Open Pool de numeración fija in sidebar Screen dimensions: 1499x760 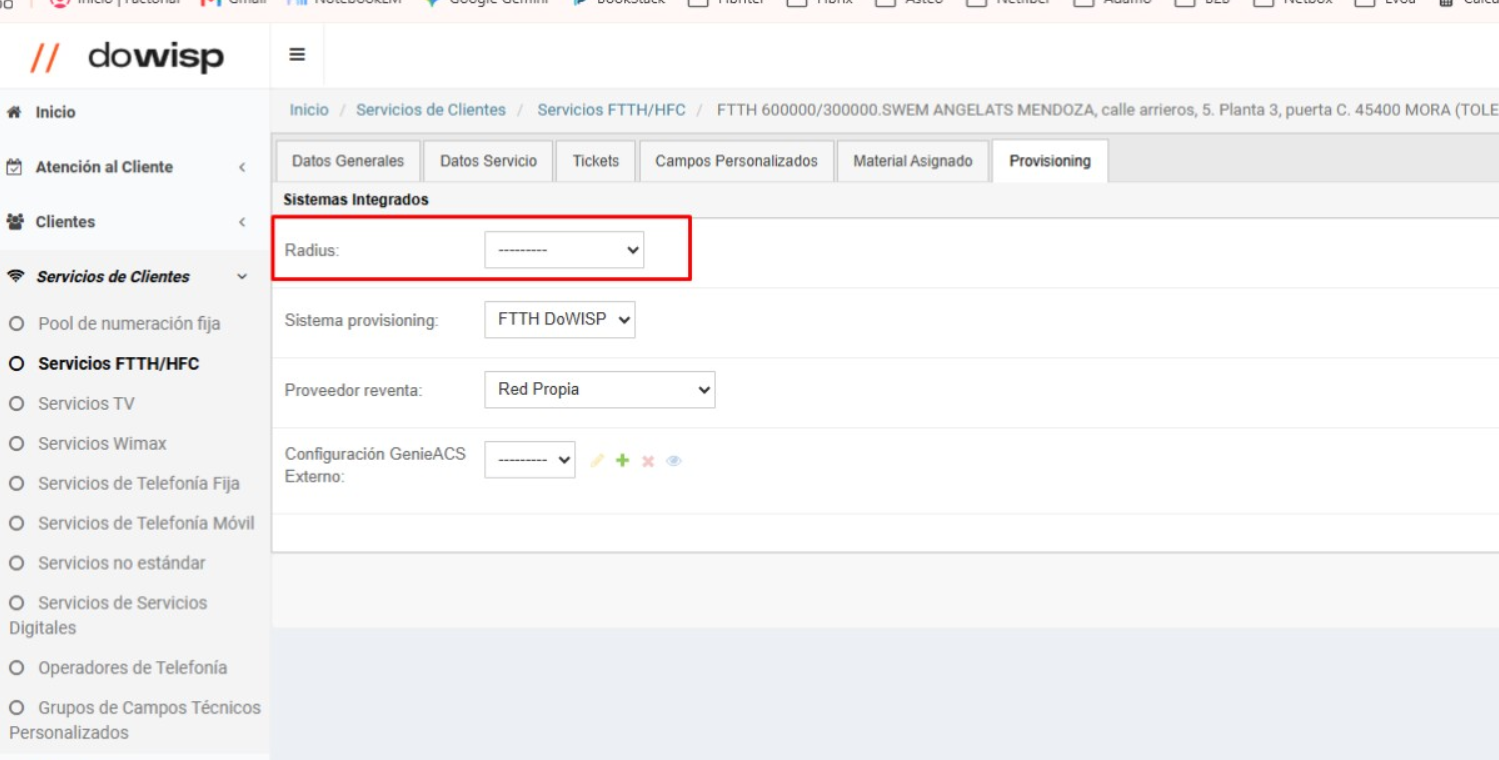(x=129, y=324)
